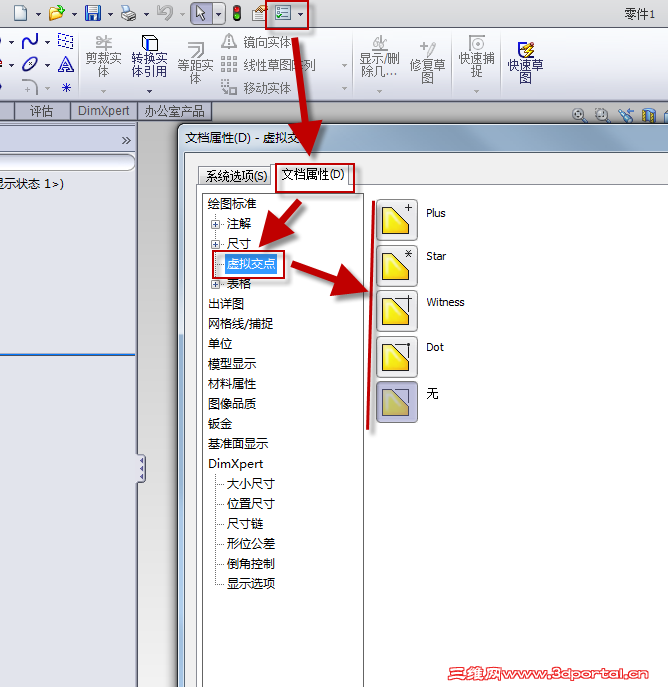Activate the Select cursor tool
The height and width of the screenshot is (687, 668).
(x=201, y=14)
